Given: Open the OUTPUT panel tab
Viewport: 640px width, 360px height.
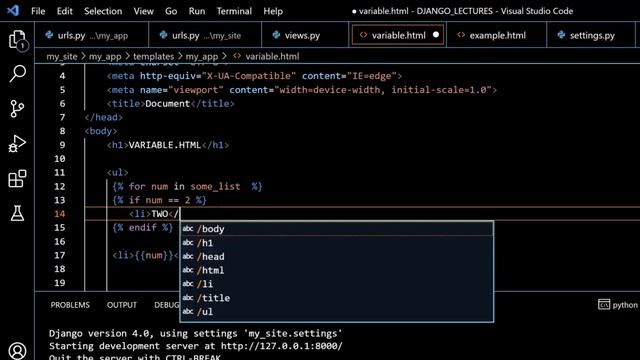Looking at the screenshot, I should click(x=122, y=305).
